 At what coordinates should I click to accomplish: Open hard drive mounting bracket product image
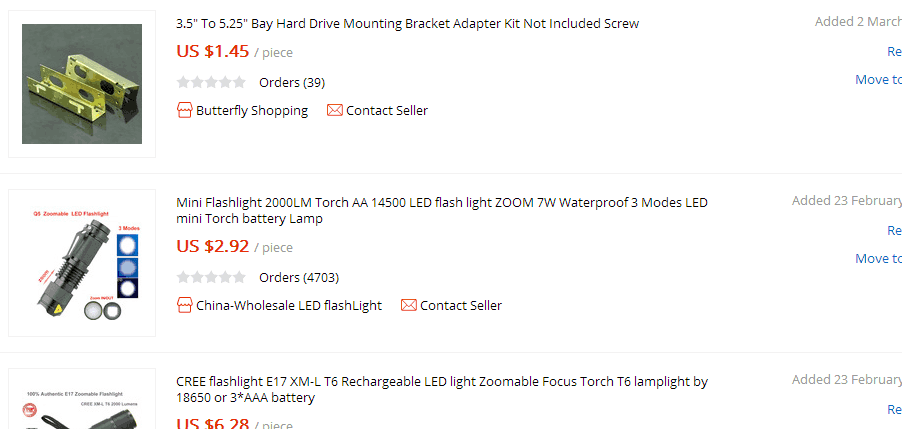coord(82,84)
